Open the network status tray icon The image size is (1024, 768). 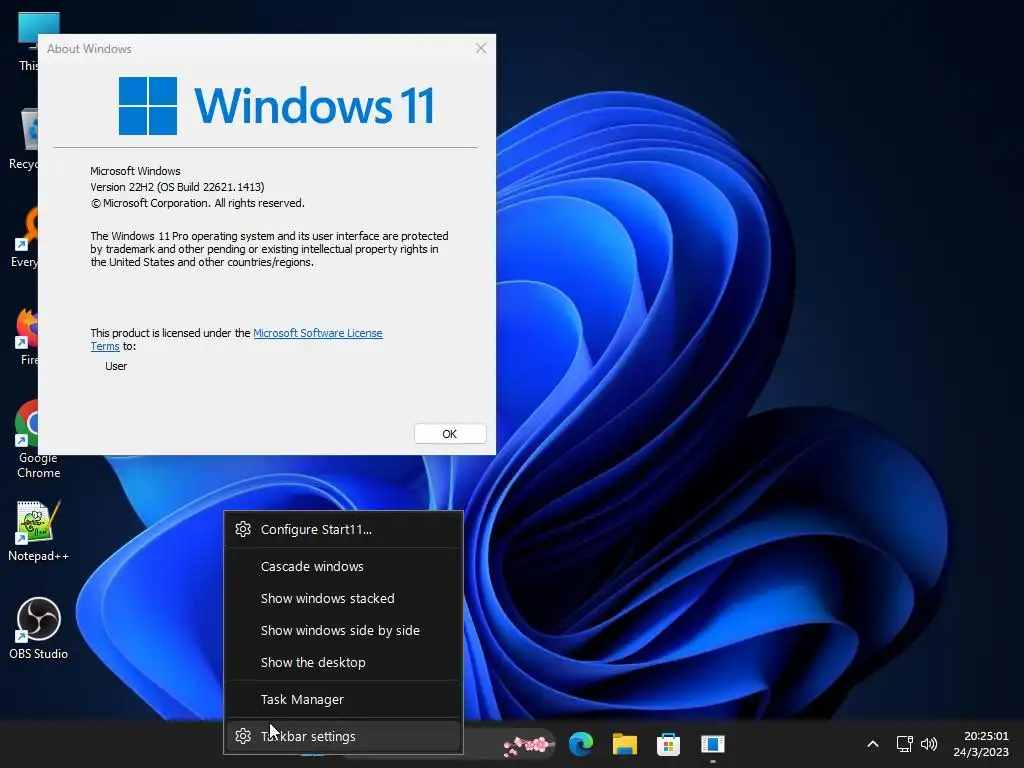tap(904, 744)
